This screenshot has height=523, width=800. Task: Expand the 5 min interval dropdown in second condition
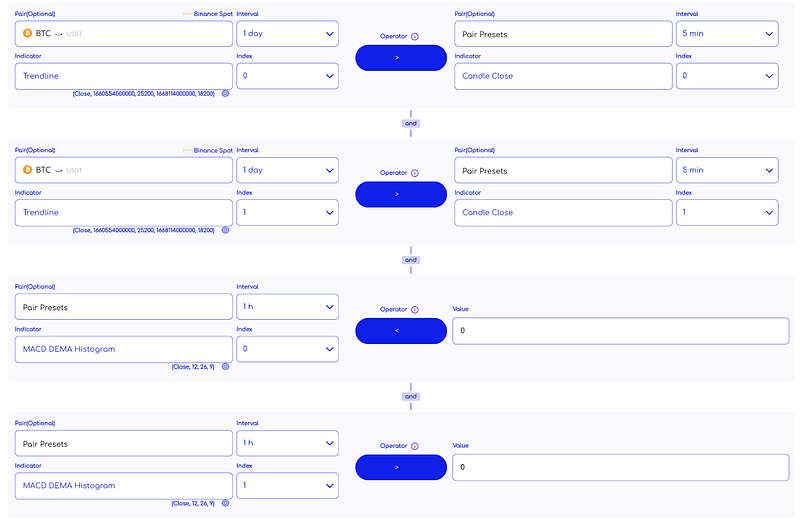pos(727,170)
